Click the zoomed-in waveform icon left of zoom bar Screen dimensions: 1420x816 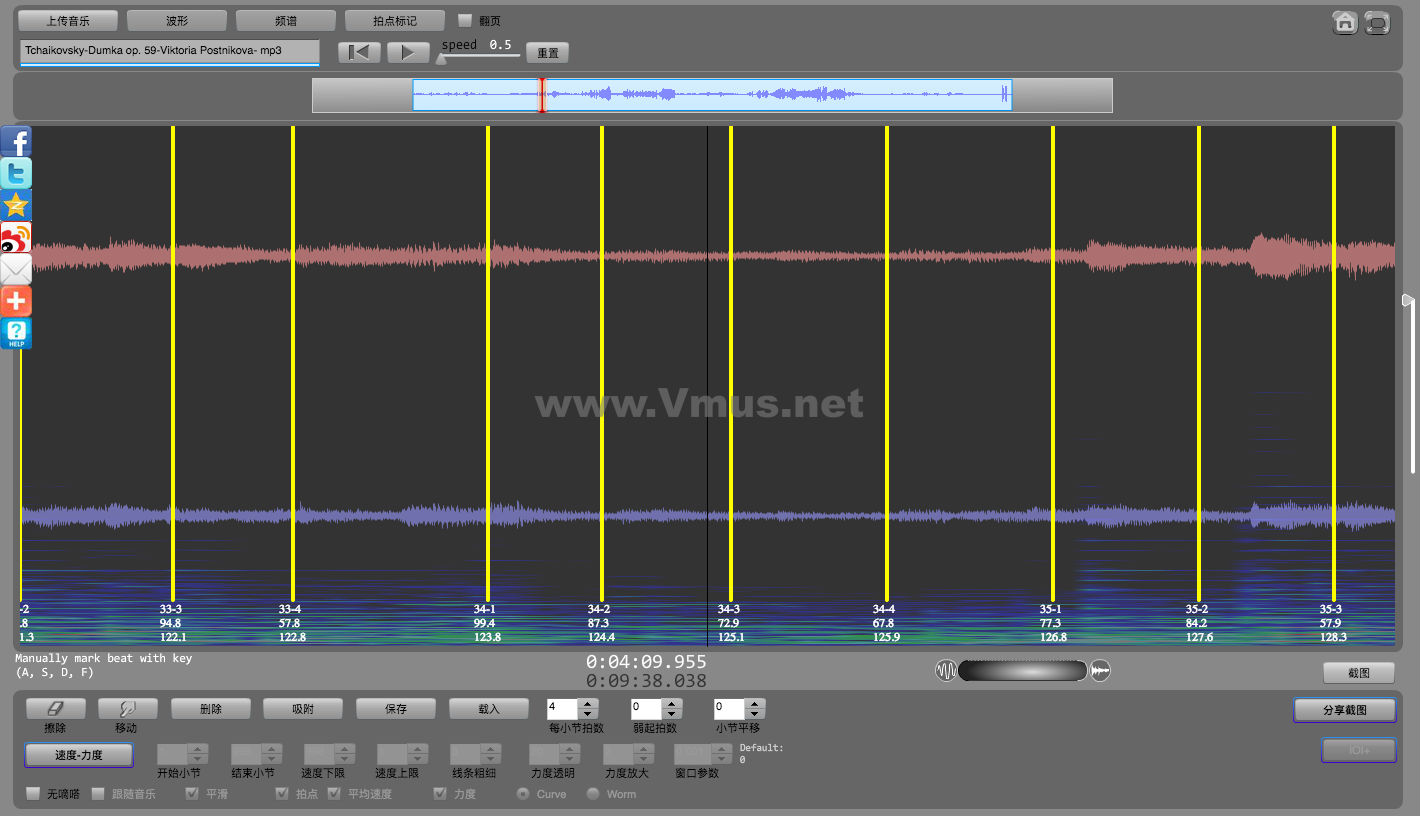[x=946, y=671]
